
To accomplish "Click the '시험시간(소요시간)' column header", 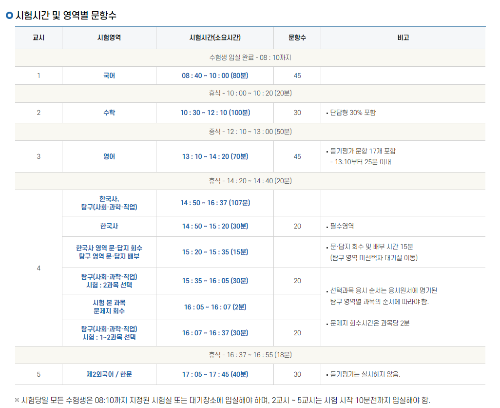I will [215, 38].
